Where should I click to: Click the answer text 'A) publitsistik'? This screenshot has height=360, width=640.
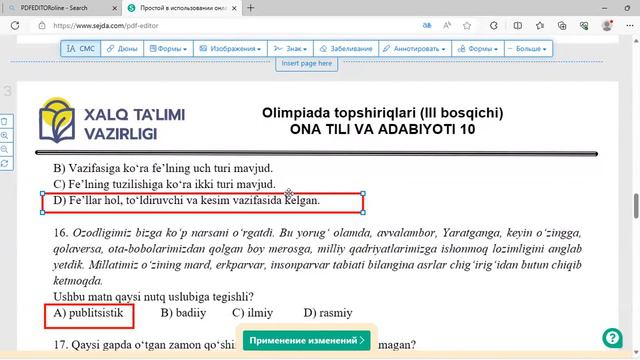tap(88, 313)
